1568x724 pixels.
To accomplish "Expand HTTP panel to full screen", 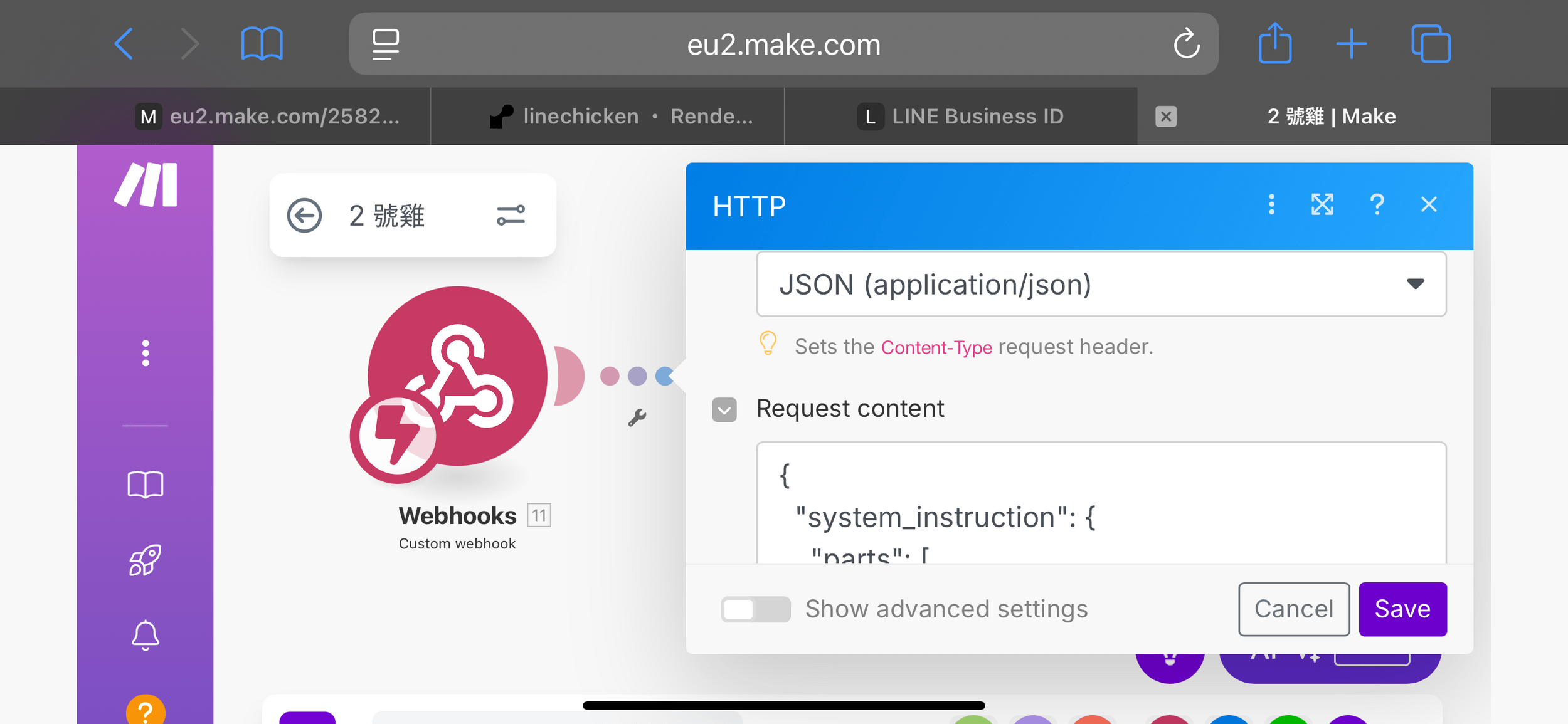I will pos(1322,204).
